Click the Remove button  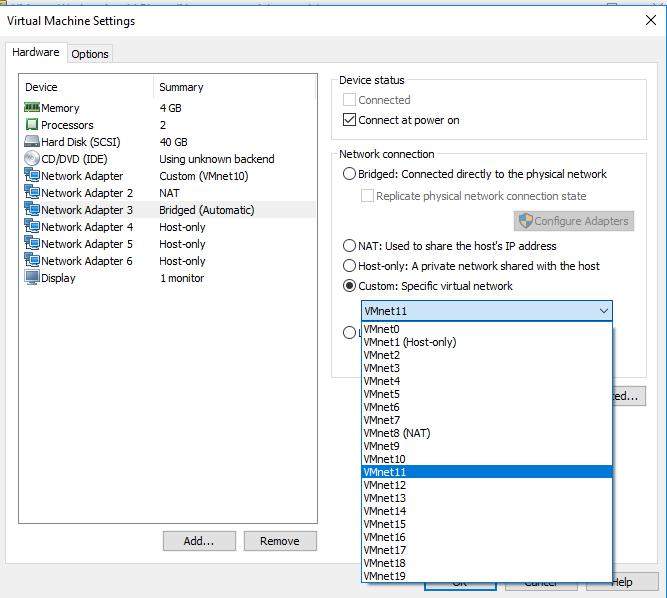(x=280, y=541)
